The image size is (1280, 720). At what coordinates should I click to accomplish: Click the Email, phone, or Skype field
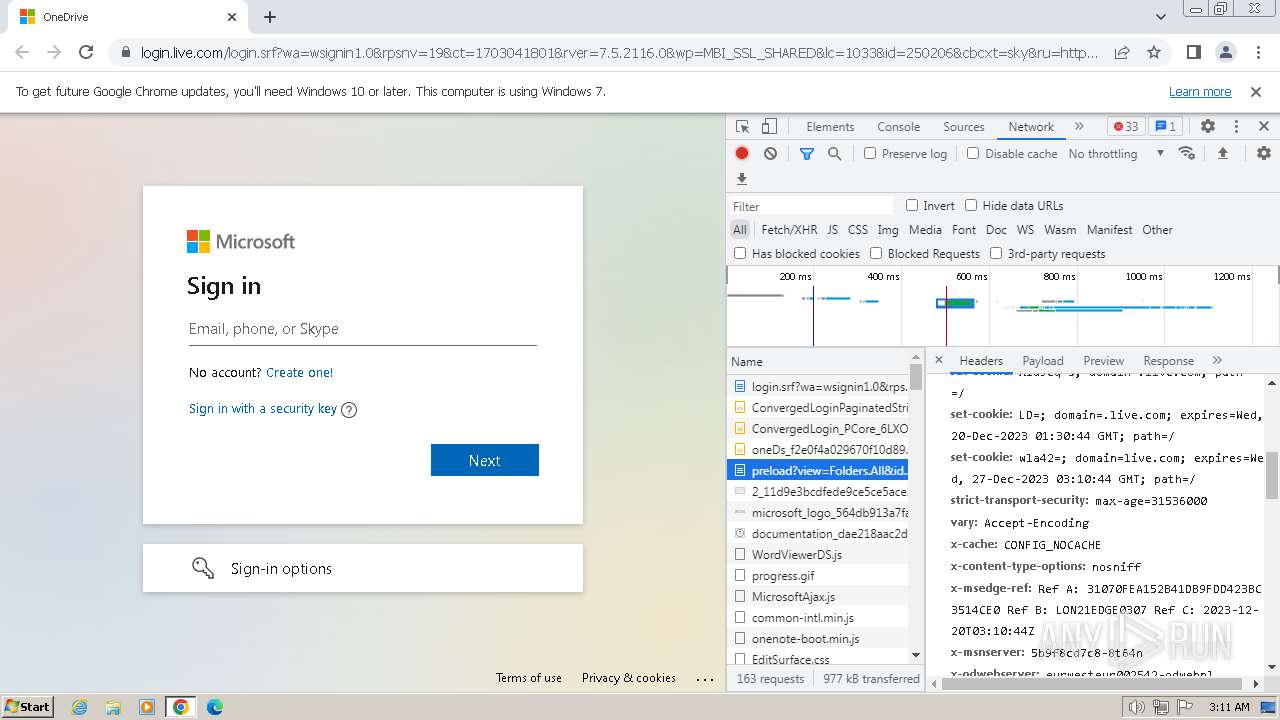point(363,329)
